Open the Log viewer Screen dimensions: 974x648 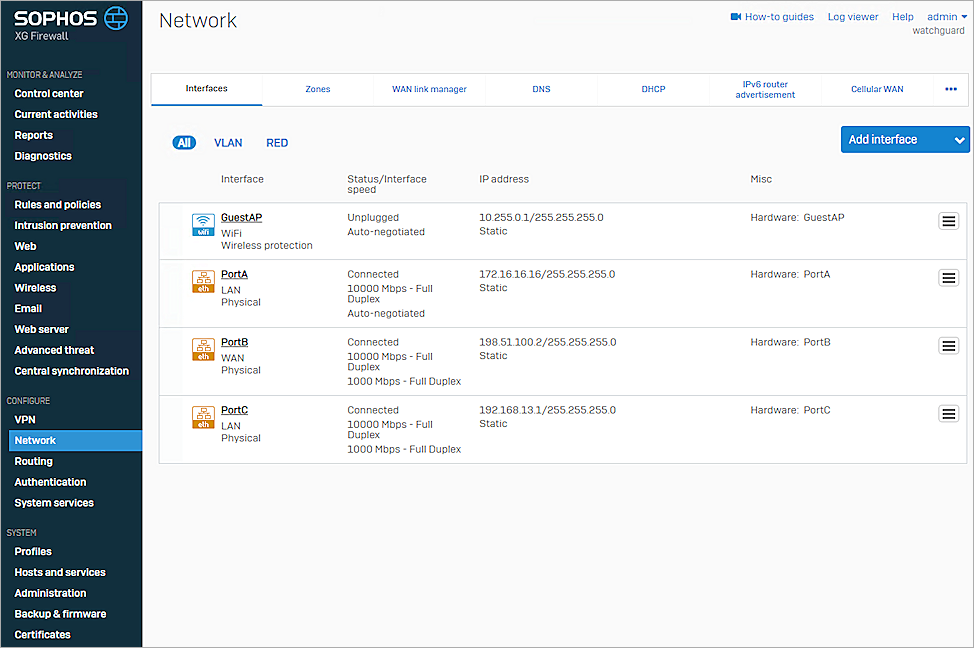coord(852,16)
